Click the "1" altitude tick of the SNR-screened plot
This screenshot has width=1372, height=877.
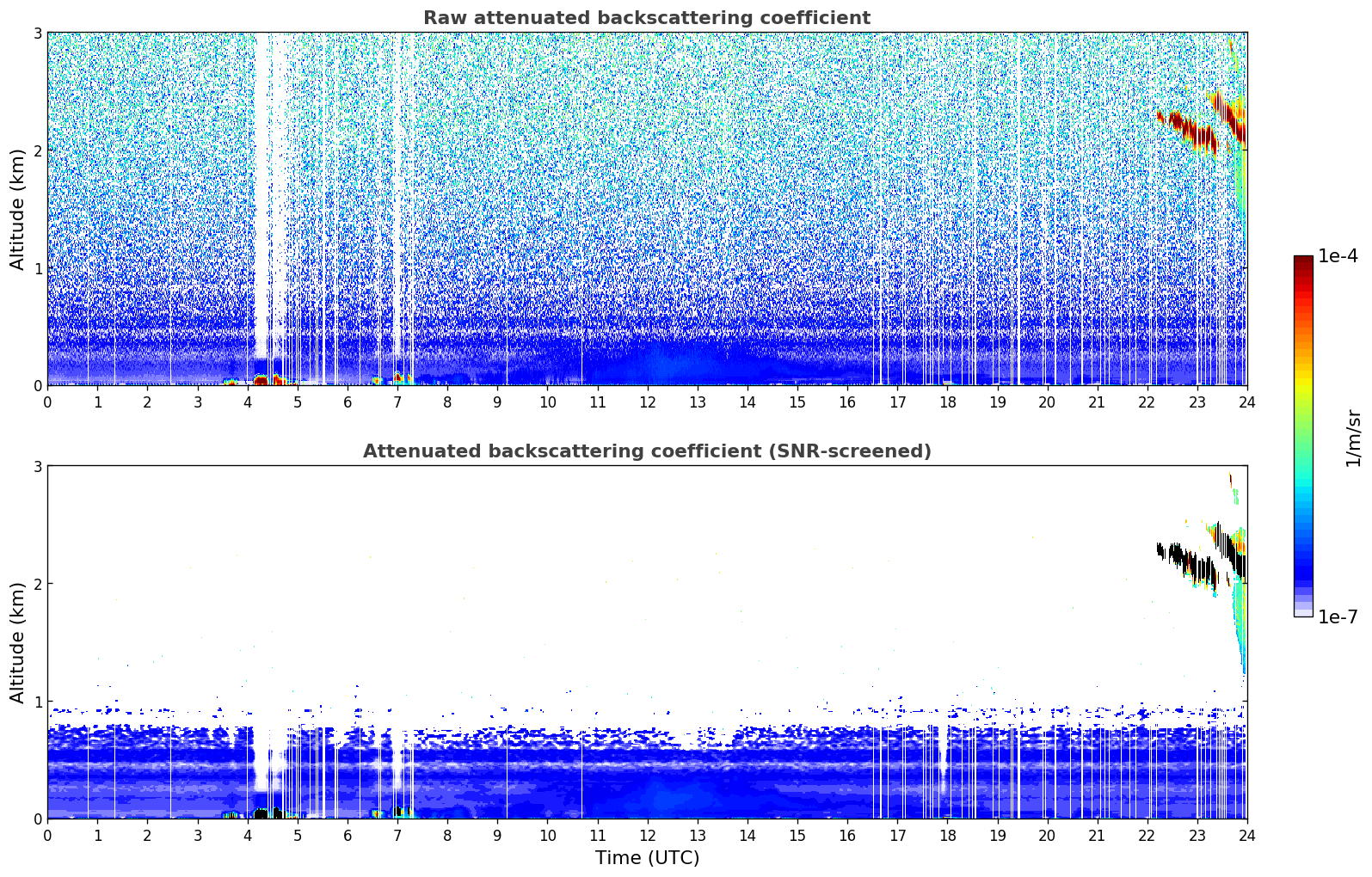click(37, 702)
